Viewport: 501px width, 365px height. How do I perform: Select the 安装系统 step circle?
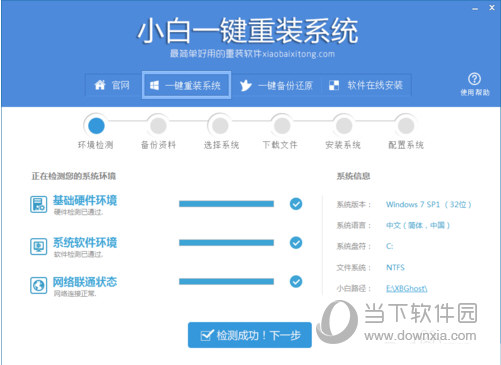tap(344, 126)
